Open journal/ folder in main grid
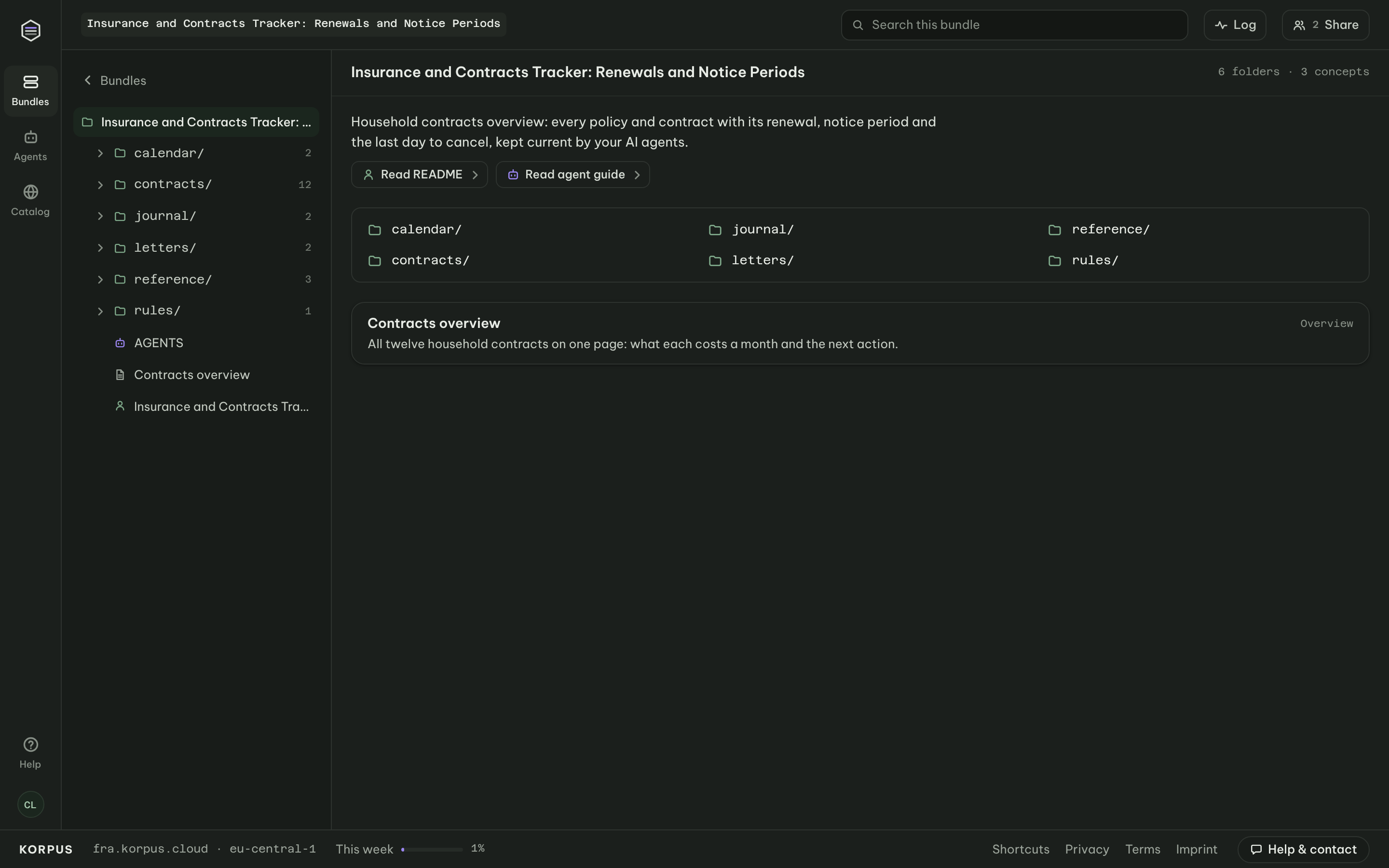 pyautogui.click(x=751, y=230)
